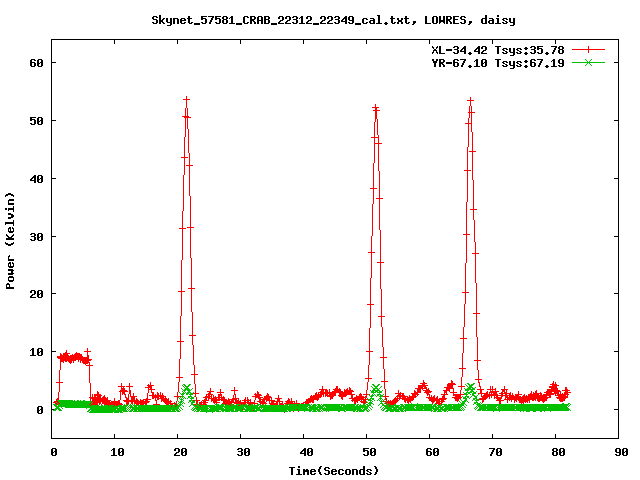Click the x-axis tick label 10

(117, 452)
